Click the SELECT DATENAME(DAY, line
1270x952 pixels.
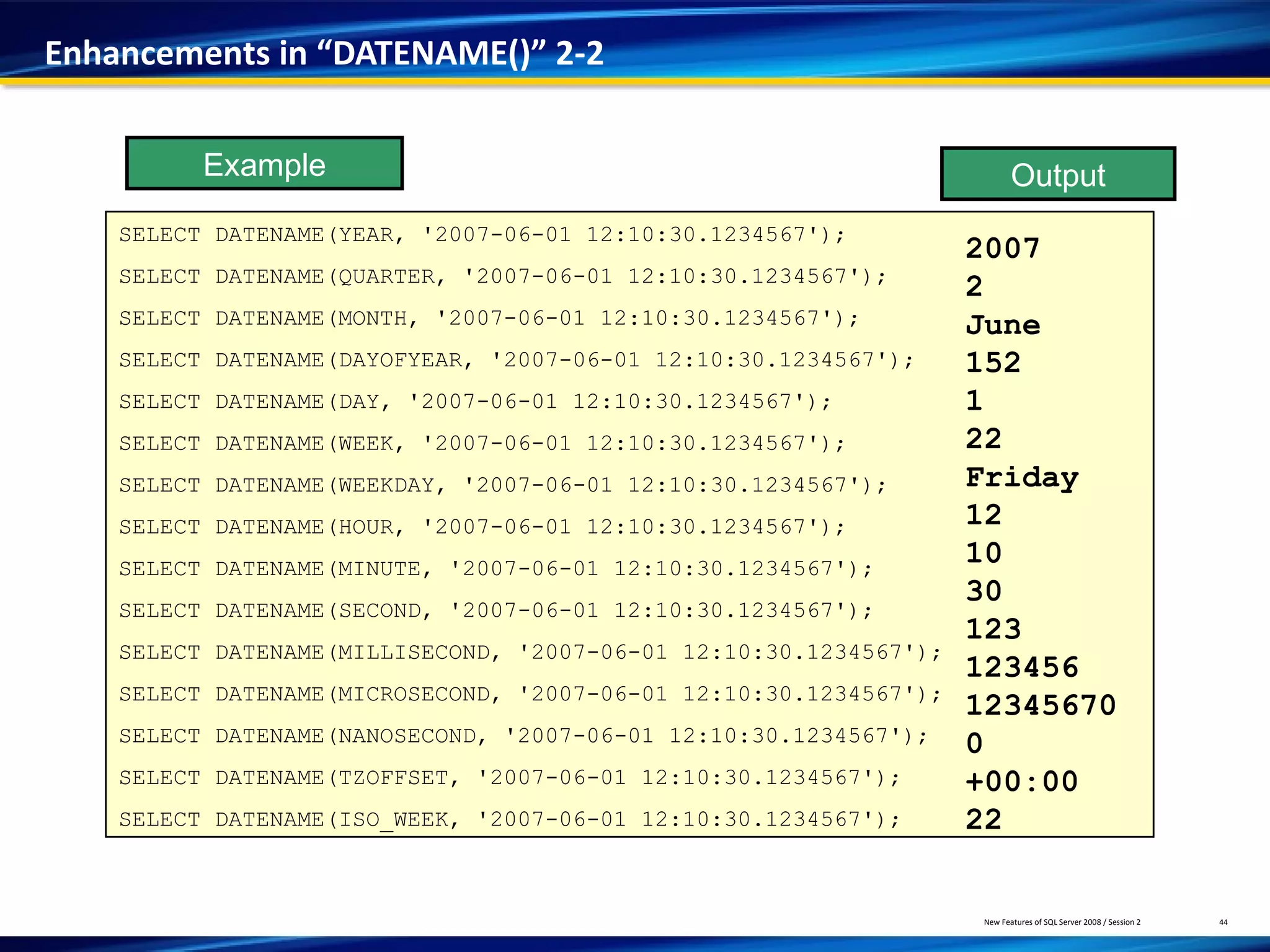click(475, 402)
